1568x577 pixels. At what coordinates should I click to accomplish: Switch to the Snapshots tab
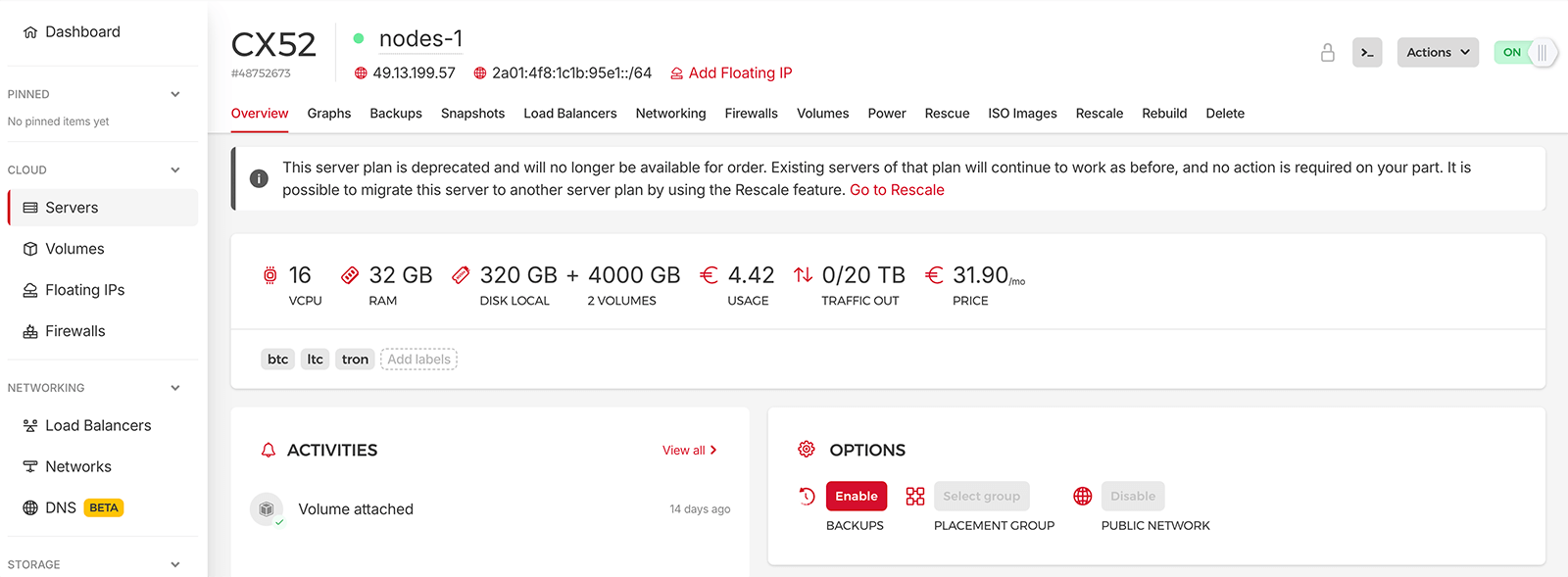pos(472,114)
